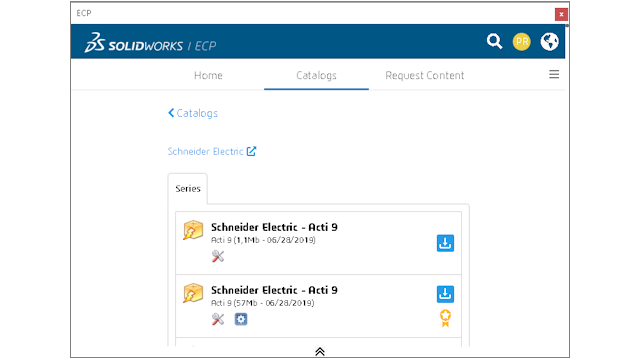640x360 pixels.
Task: Open the search magnifier in header
Action: click(494, 42)
